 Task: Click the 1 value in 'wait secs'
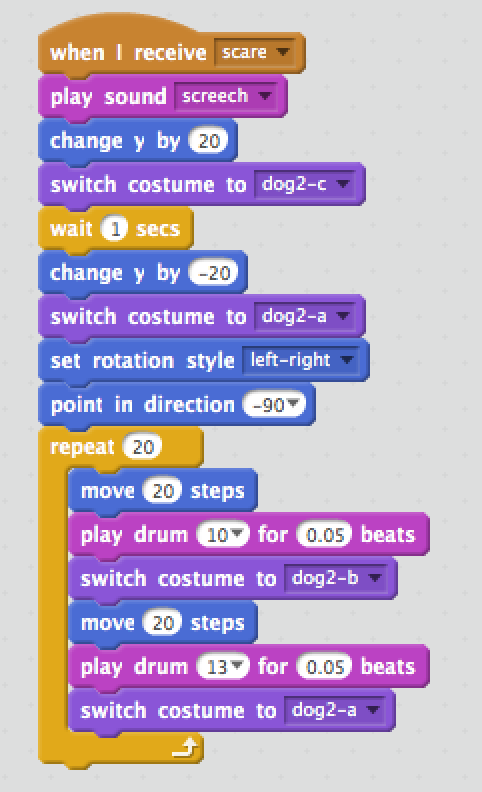click(x=114, y=229)
